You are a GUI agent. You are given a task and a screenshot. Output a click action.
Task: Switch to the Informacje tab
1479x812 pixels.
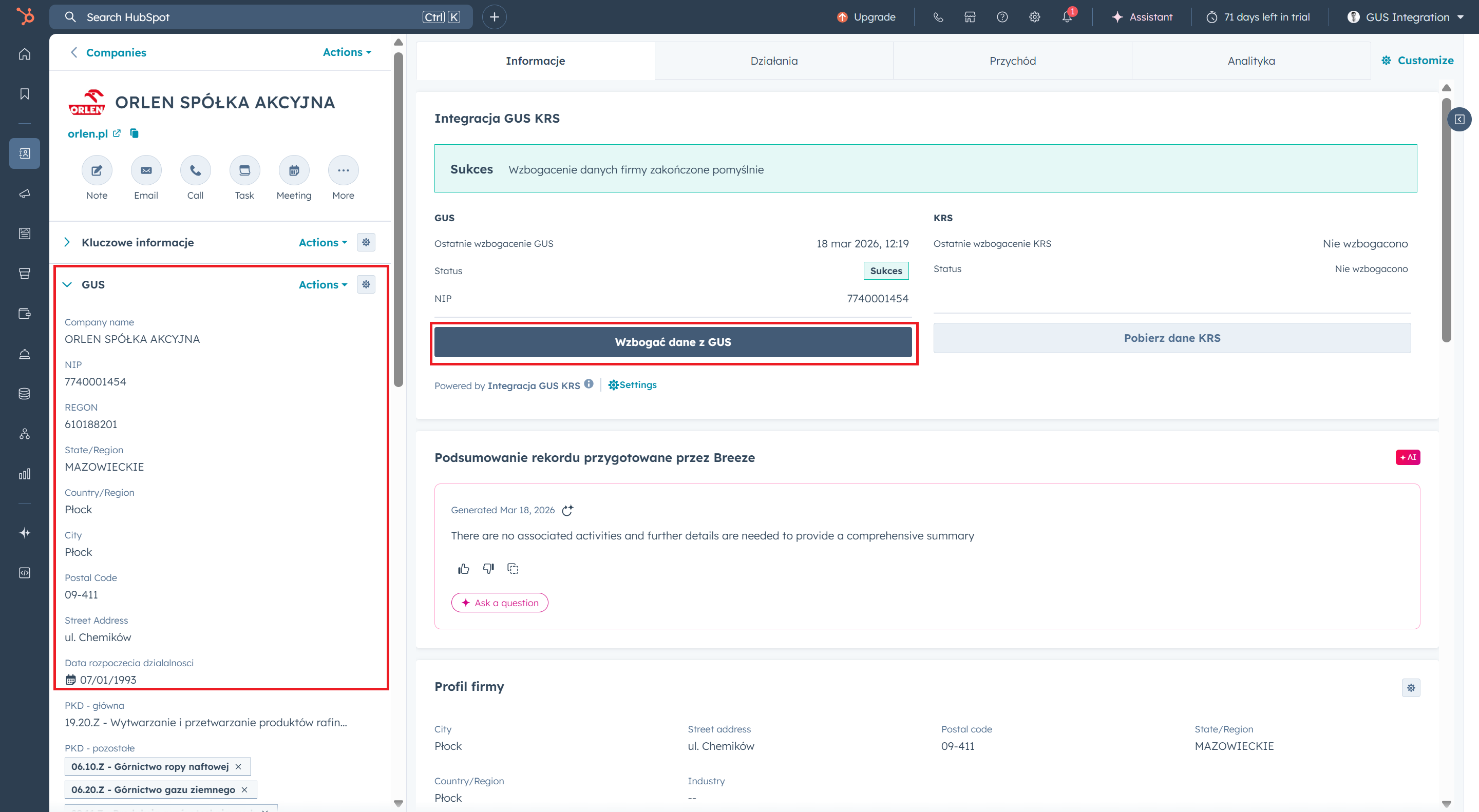(535, 61)
